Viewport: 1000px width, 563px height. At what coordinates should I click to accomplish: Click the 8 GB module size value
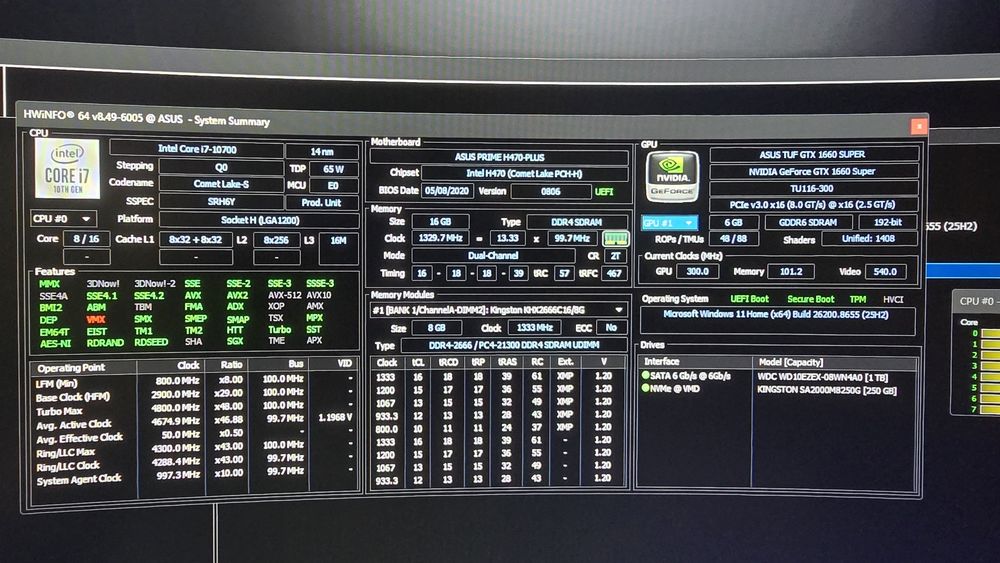point(437,328)
